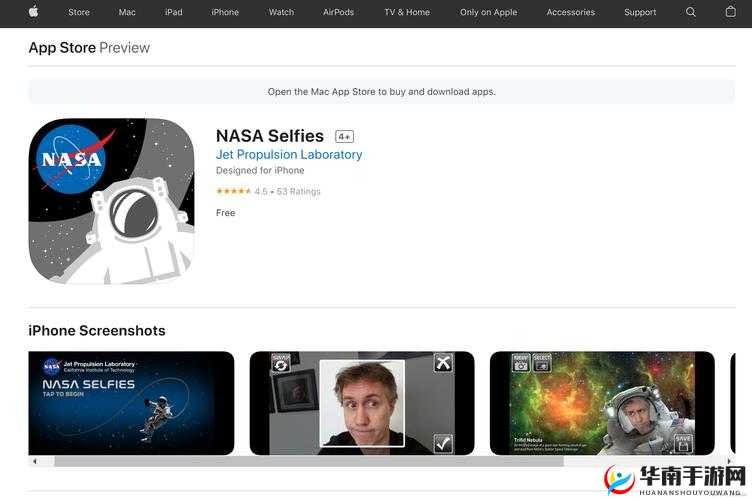Click the star rating icons

click(233, 191)
